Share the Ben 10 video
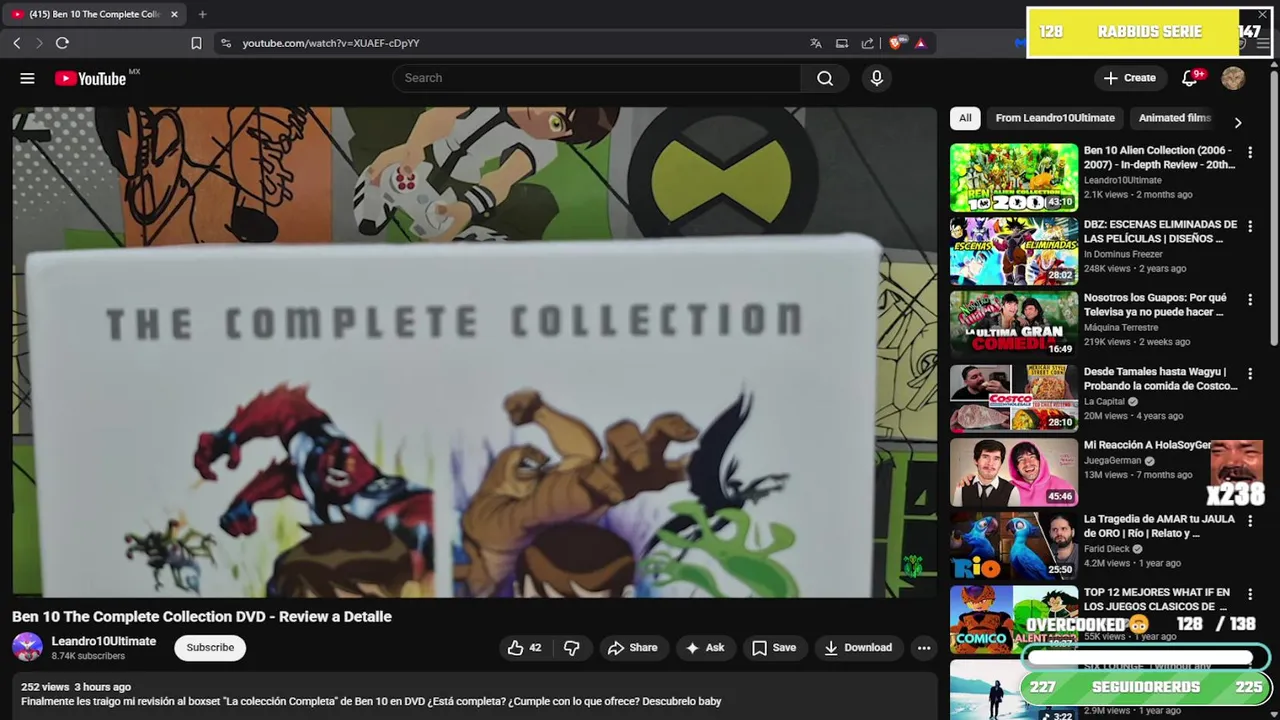This screenshot has width=1280, height=720. 632,648
